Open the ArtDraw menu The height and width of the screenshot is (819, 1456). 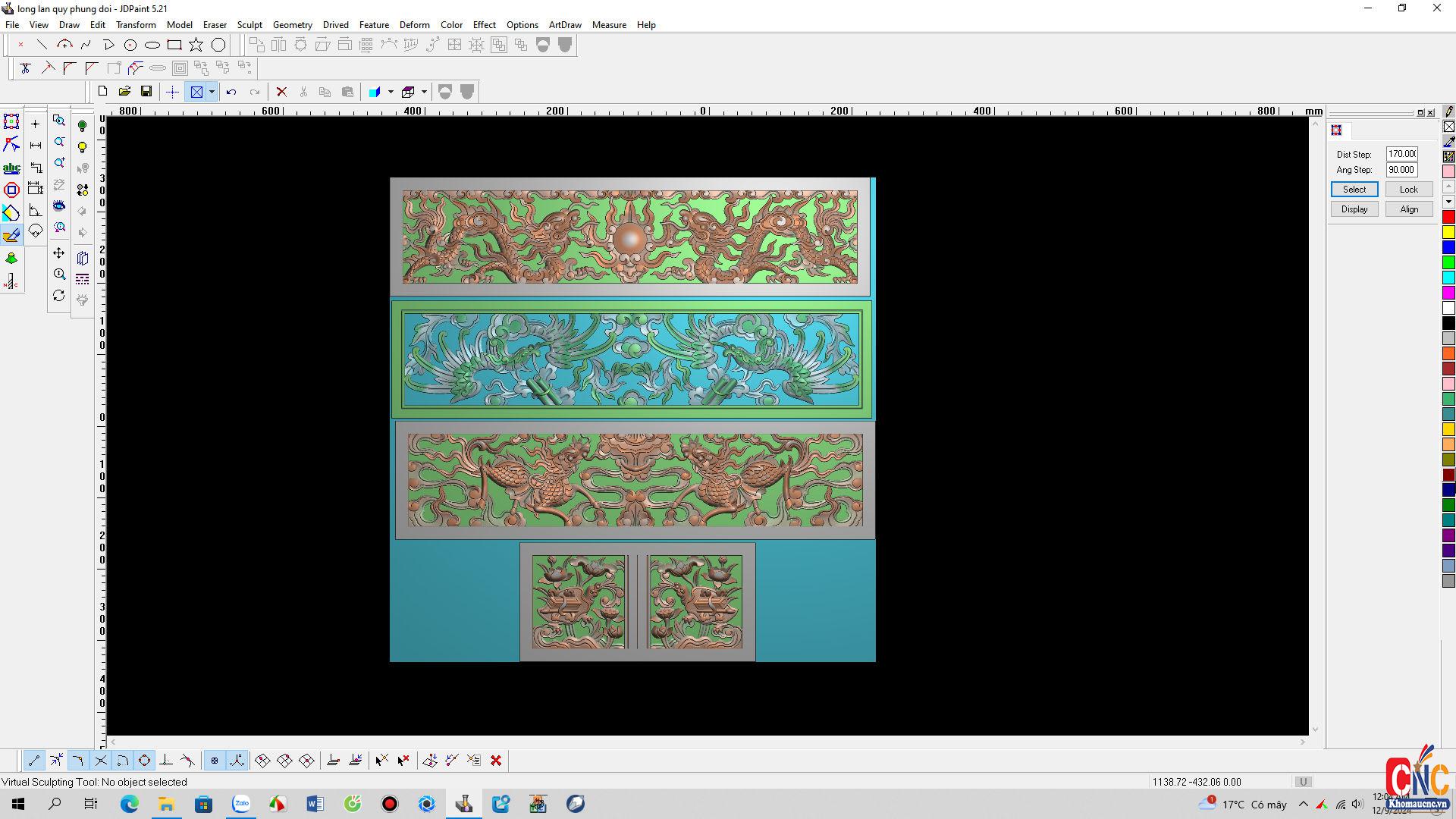point(565,25)
